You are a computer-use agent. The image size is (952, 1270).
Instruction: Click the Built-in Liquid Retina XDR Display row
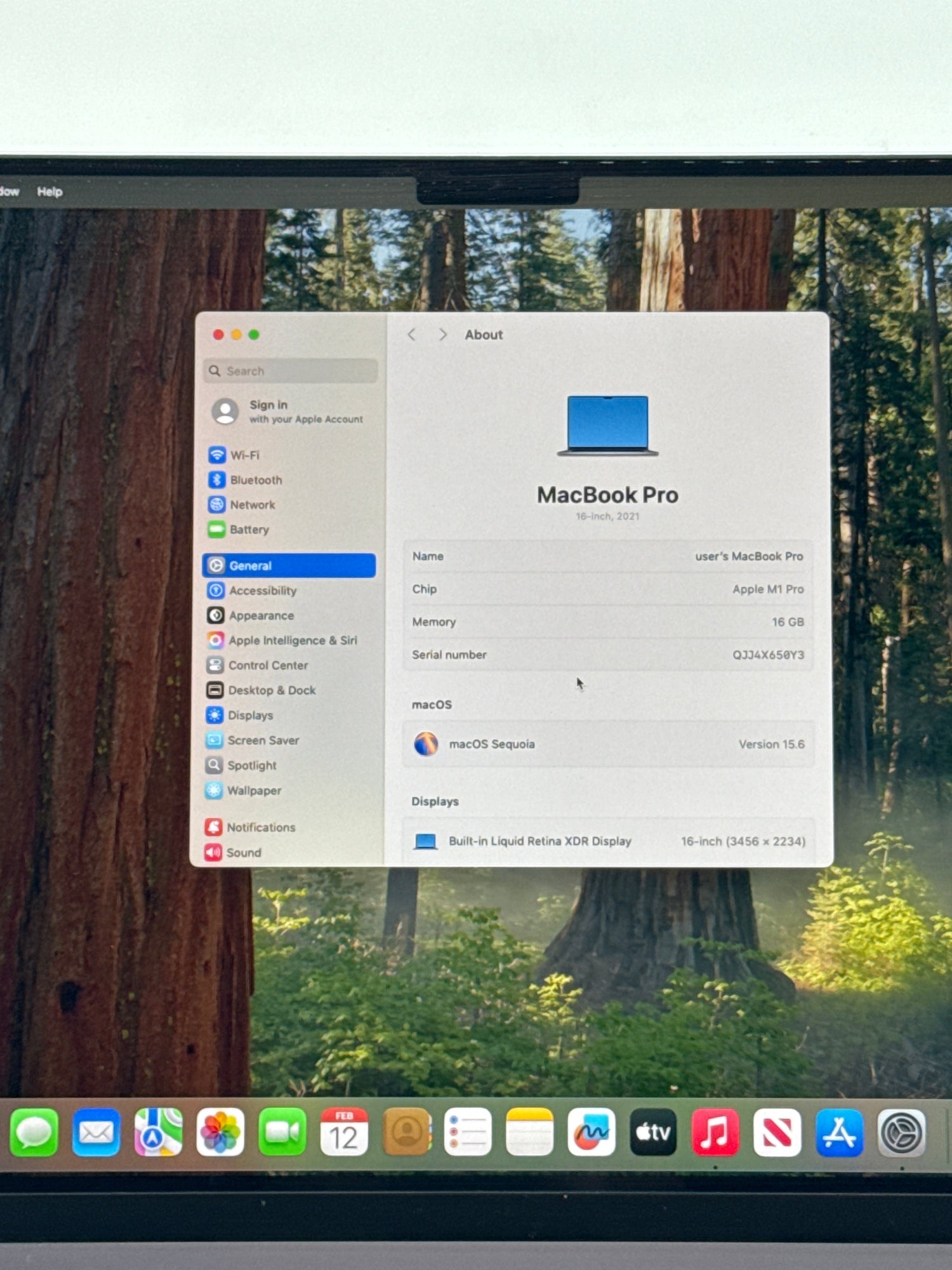coord(607,841)
